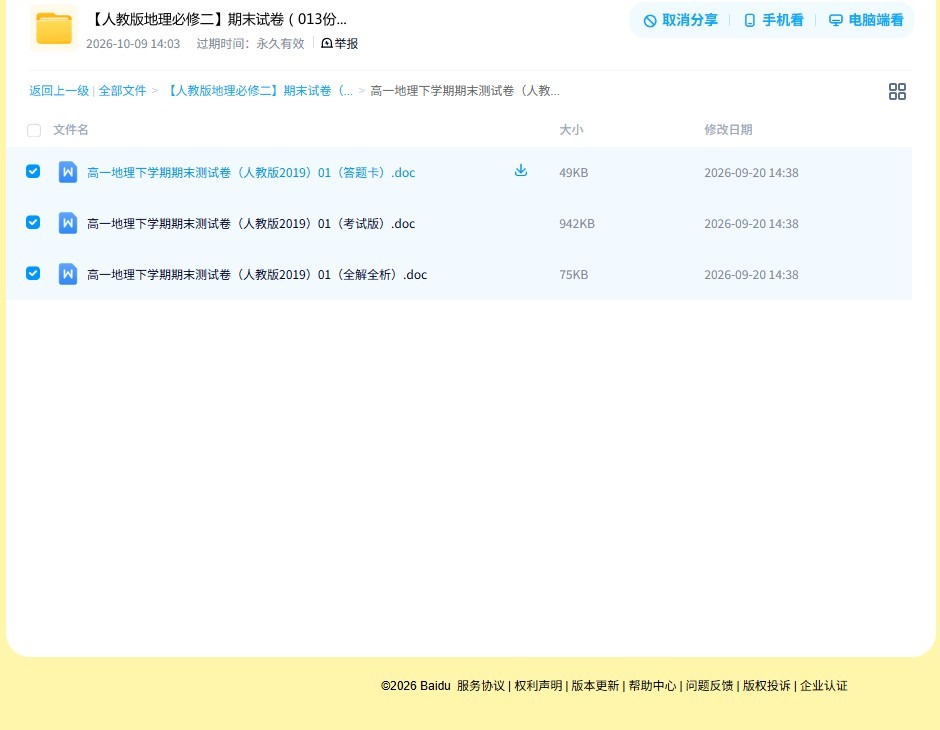Click 手机看 button
Viewport: 940px width, 730px height.
click(773, 20)
